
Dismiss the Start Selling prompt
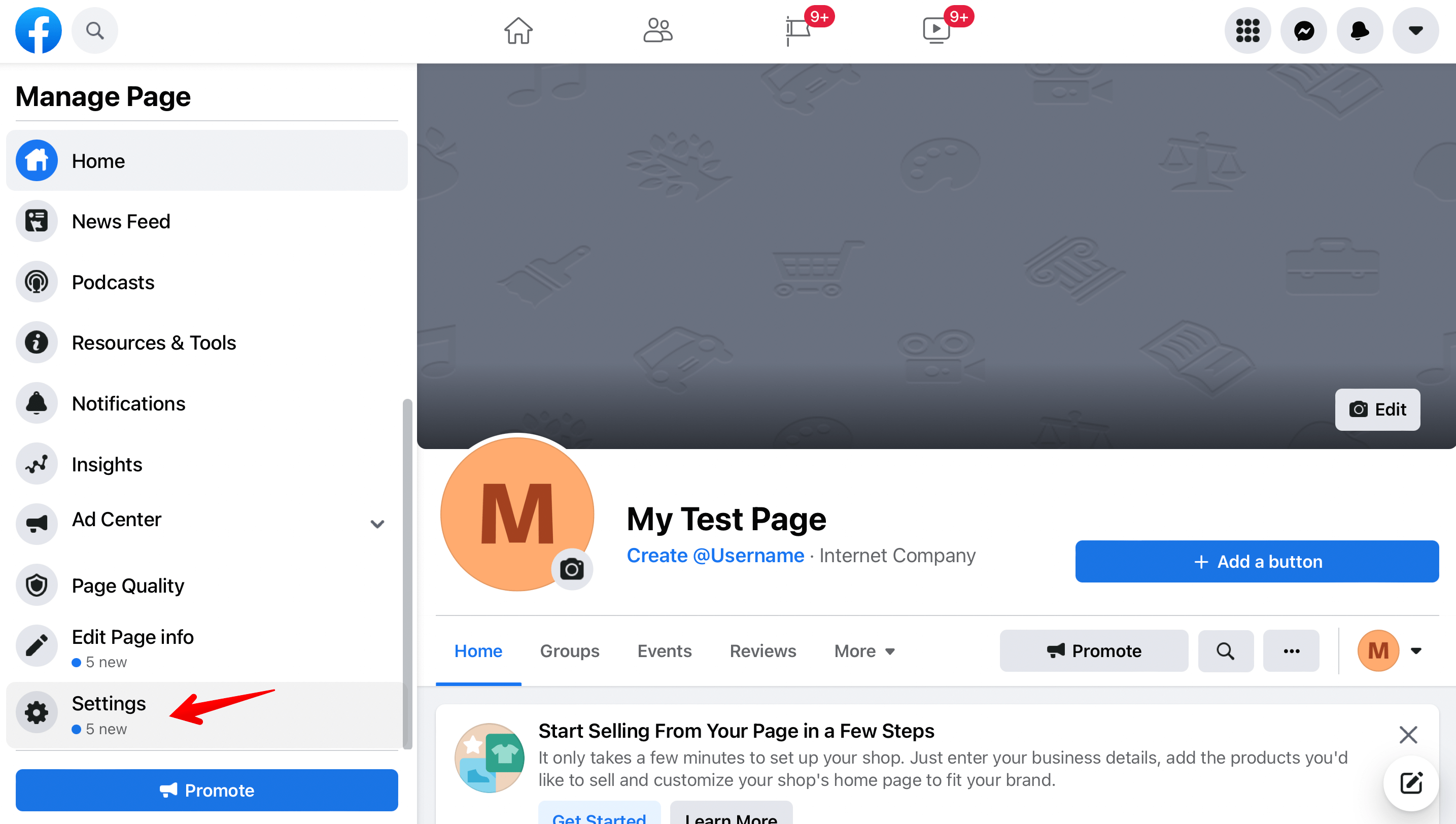[1409, 734]
